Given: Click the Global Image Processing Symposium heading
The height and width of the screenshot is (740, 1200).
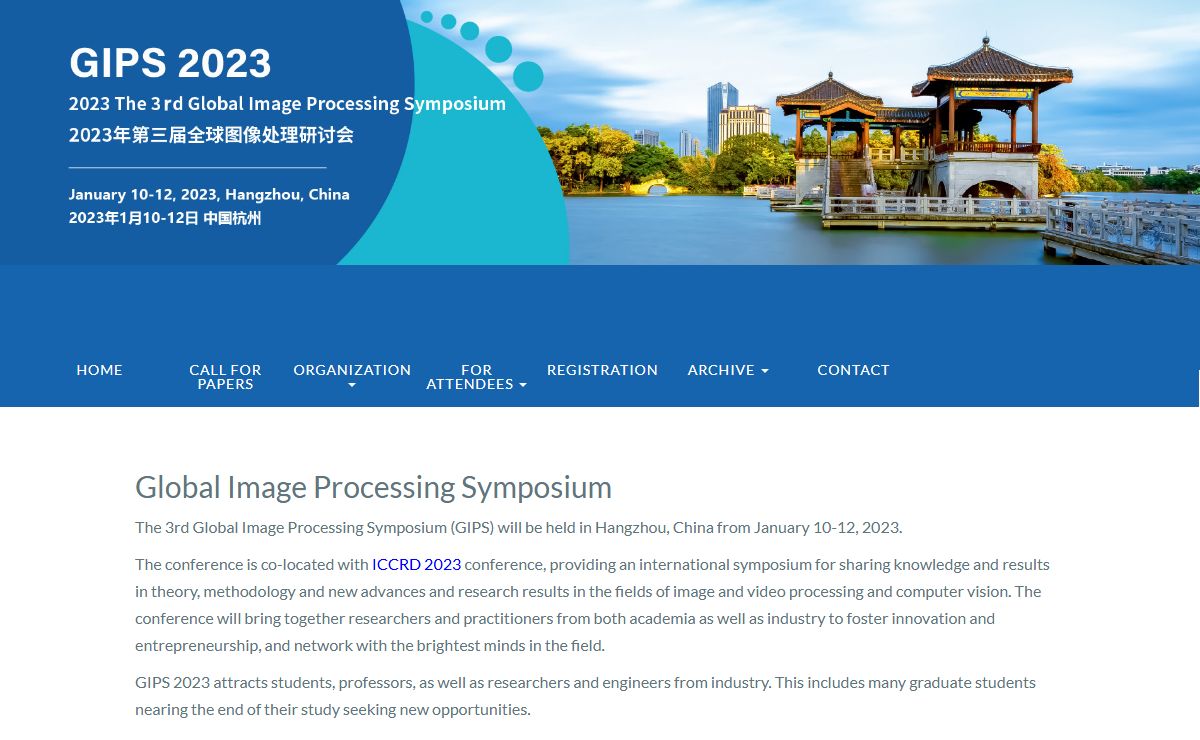Looking at the screenshot, I should point(373,488).
